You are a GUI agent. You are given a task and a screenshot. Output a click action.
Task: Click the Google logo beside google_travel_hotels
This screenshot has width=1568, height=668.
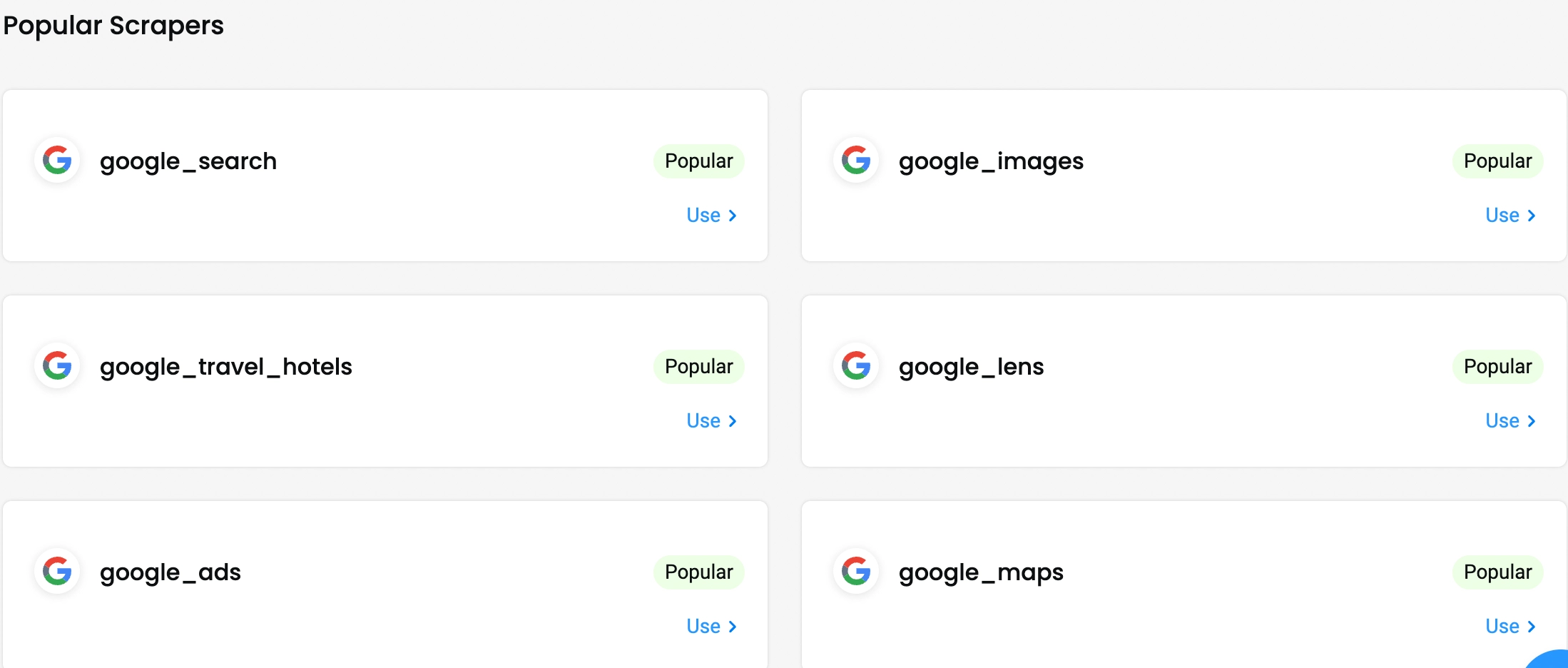coord(57,365)
